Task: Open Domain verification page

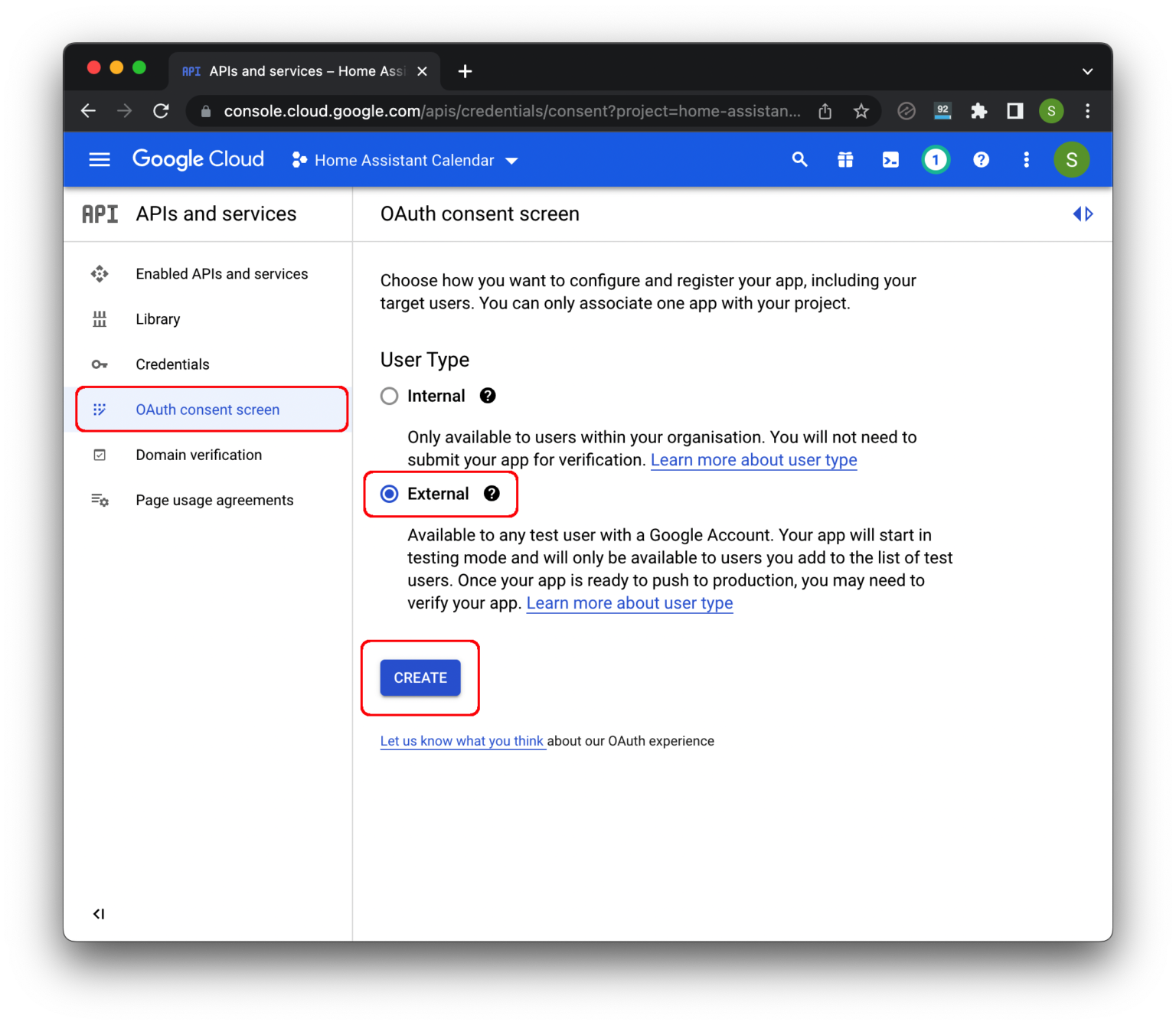Action: click(198, 455)
